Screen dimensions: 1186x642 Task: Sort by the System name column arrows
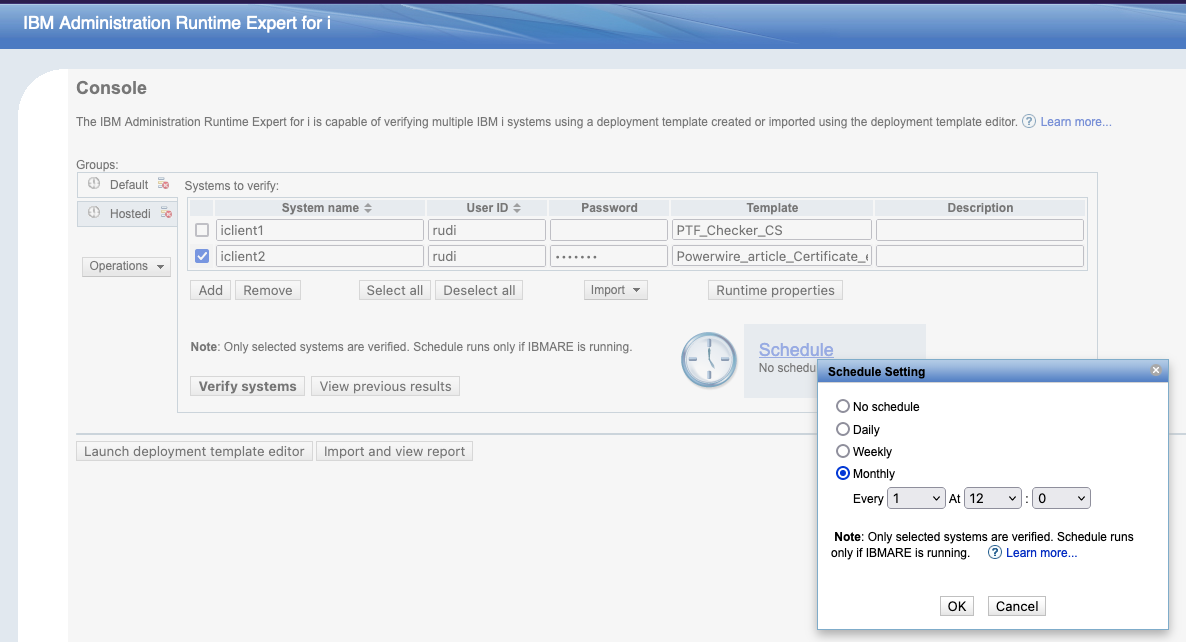point(368,208)
